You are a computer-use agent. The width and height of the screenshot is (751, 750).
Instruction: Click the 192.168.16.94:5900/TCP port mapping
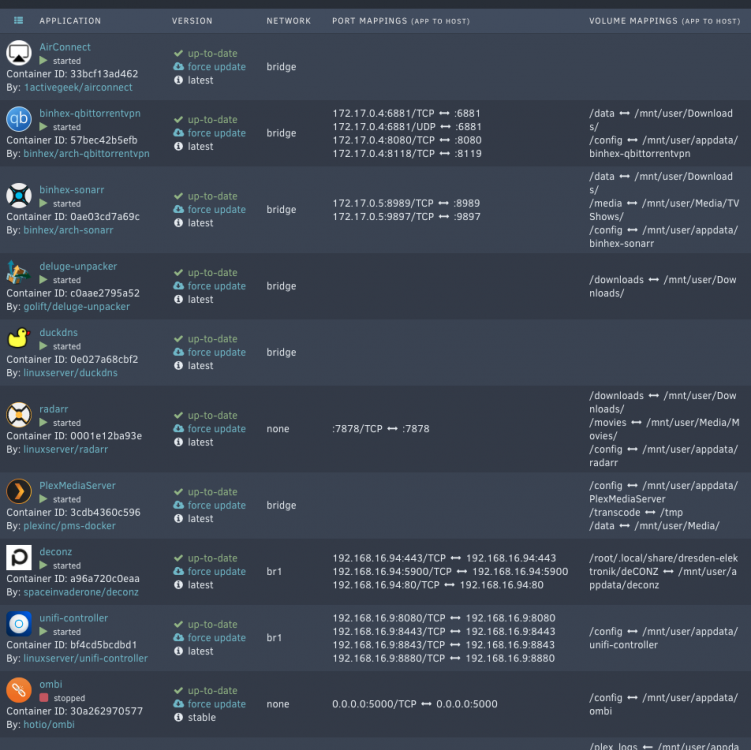click(450, 571)
